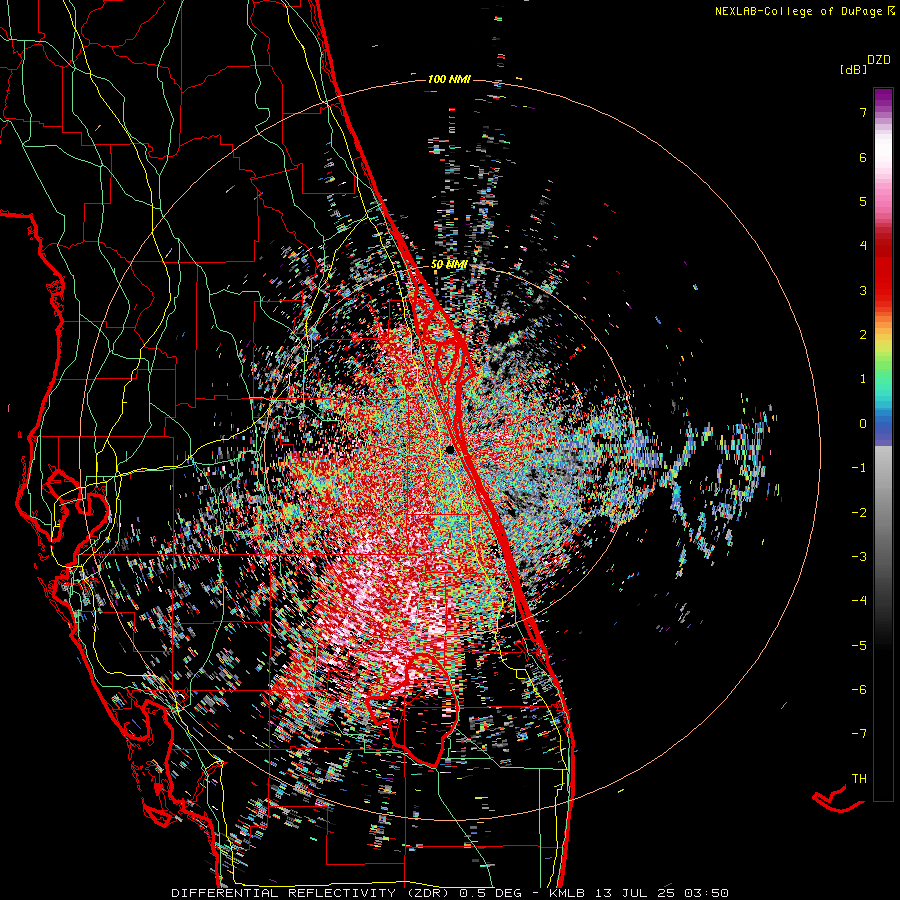
Task: Click the gray -2 dB segment of the color bar
Action: point(883,512)
